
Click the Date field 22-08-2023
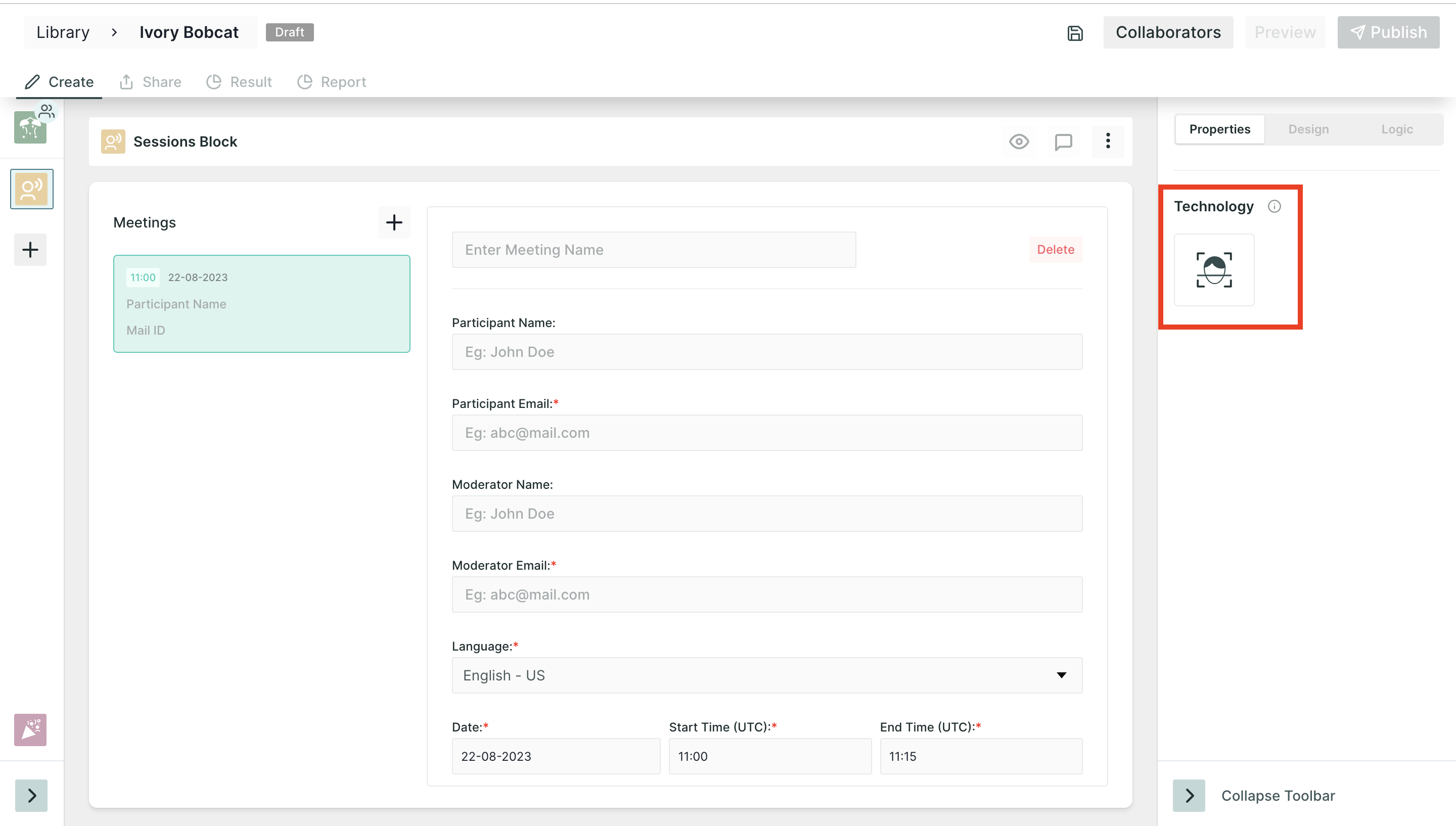556,756
